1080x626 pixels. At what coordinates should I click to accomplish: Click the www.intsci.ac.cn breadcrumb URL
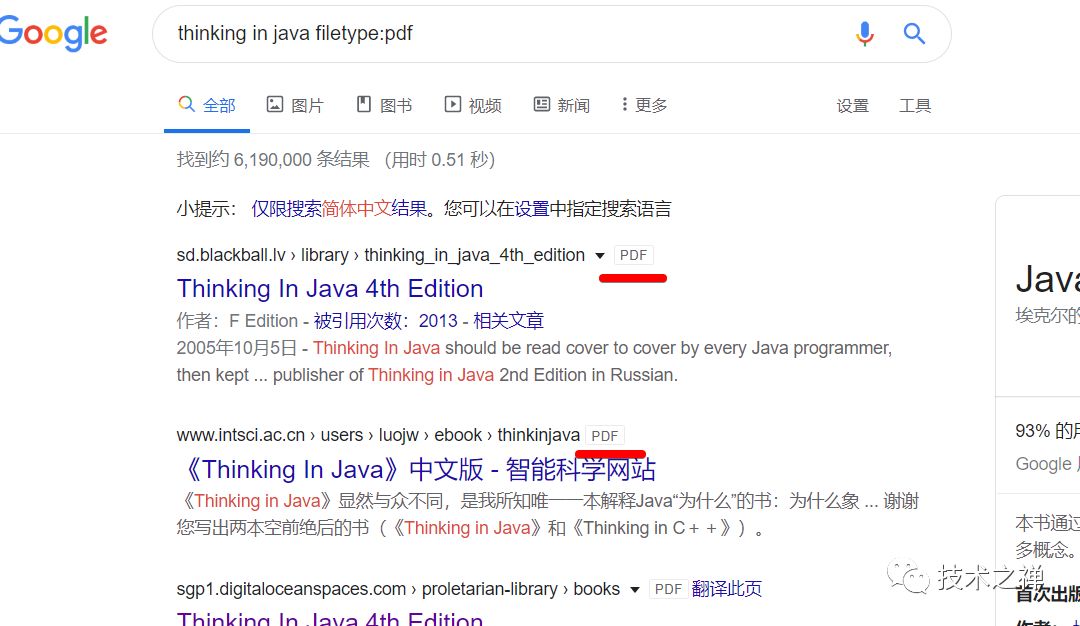pyautogui.click(x=378, y=435)
